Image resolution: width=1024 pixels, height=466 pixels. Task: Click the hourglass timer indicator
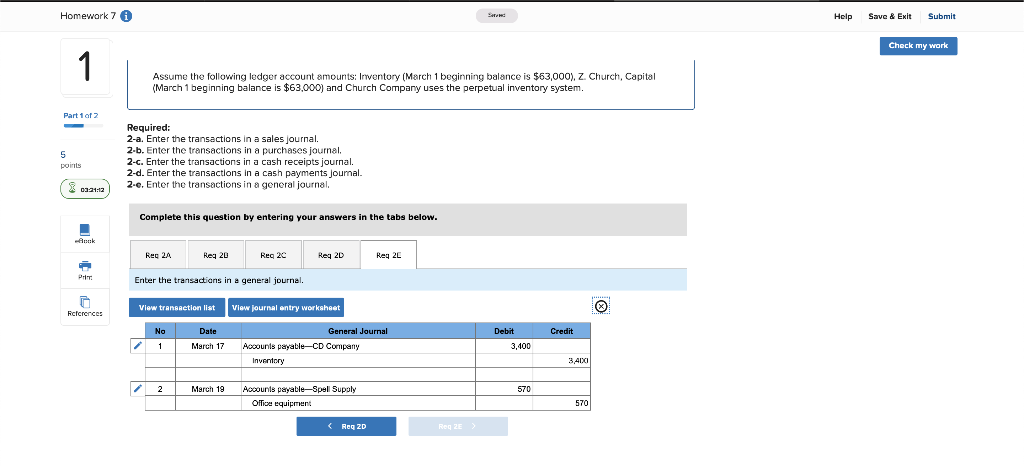coord(85,190)
